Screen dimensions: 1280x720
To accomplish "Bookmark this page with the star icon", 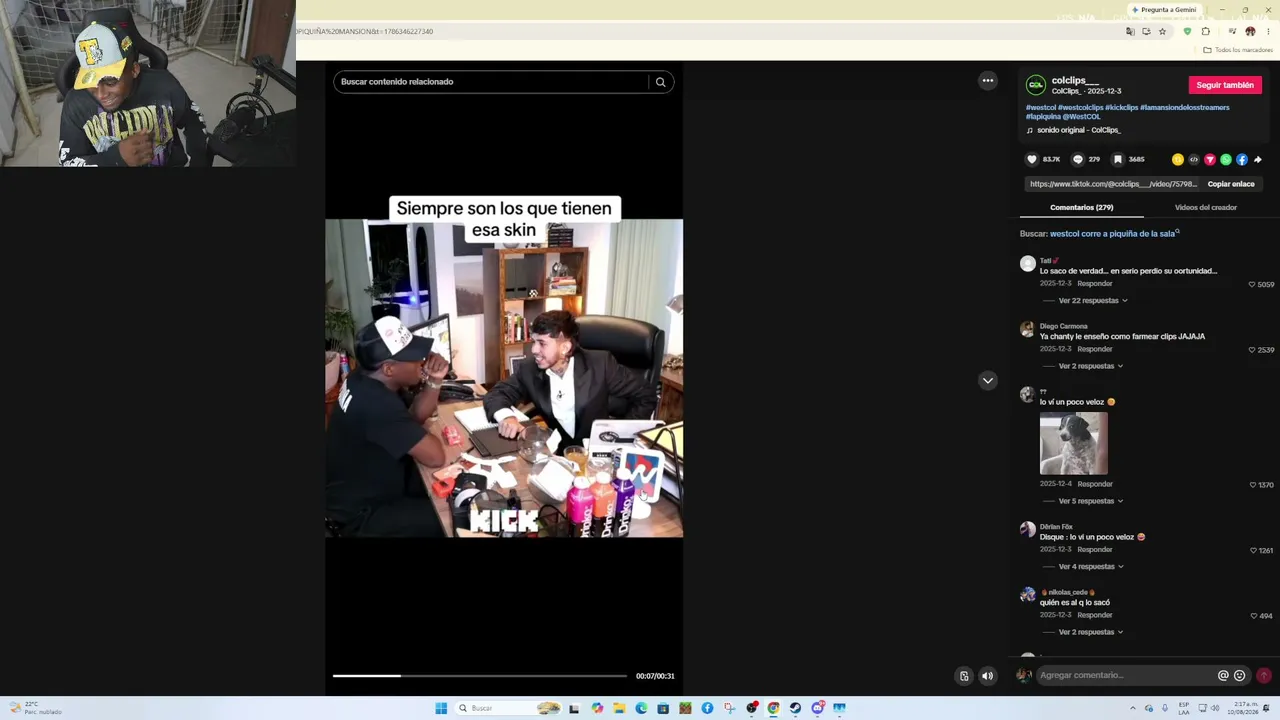I will (1162, 32).
